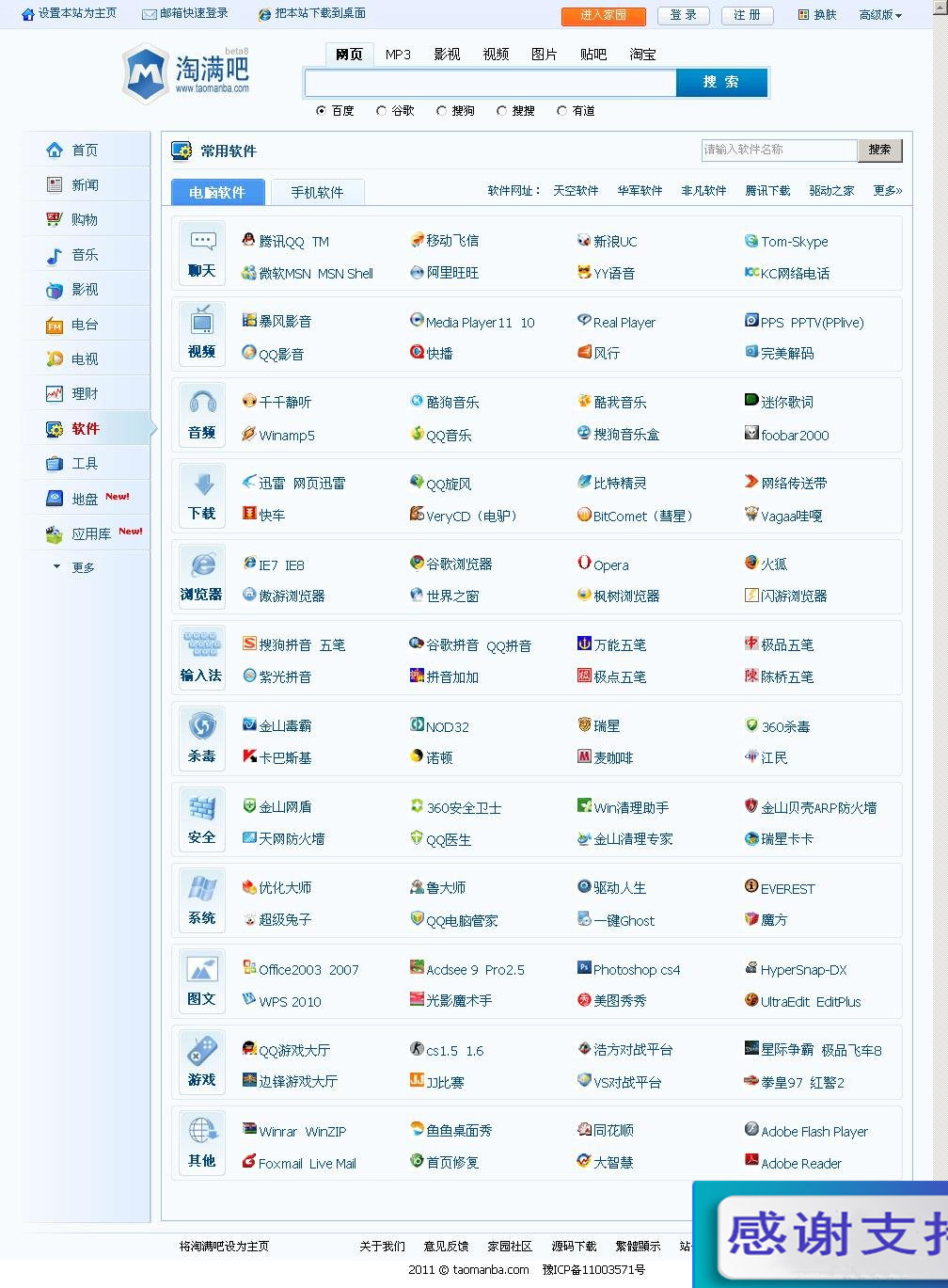The height and width of the screenshot is (1288, 948).
Task: Select the 贴吧 search tab
Action: [593, 55]
